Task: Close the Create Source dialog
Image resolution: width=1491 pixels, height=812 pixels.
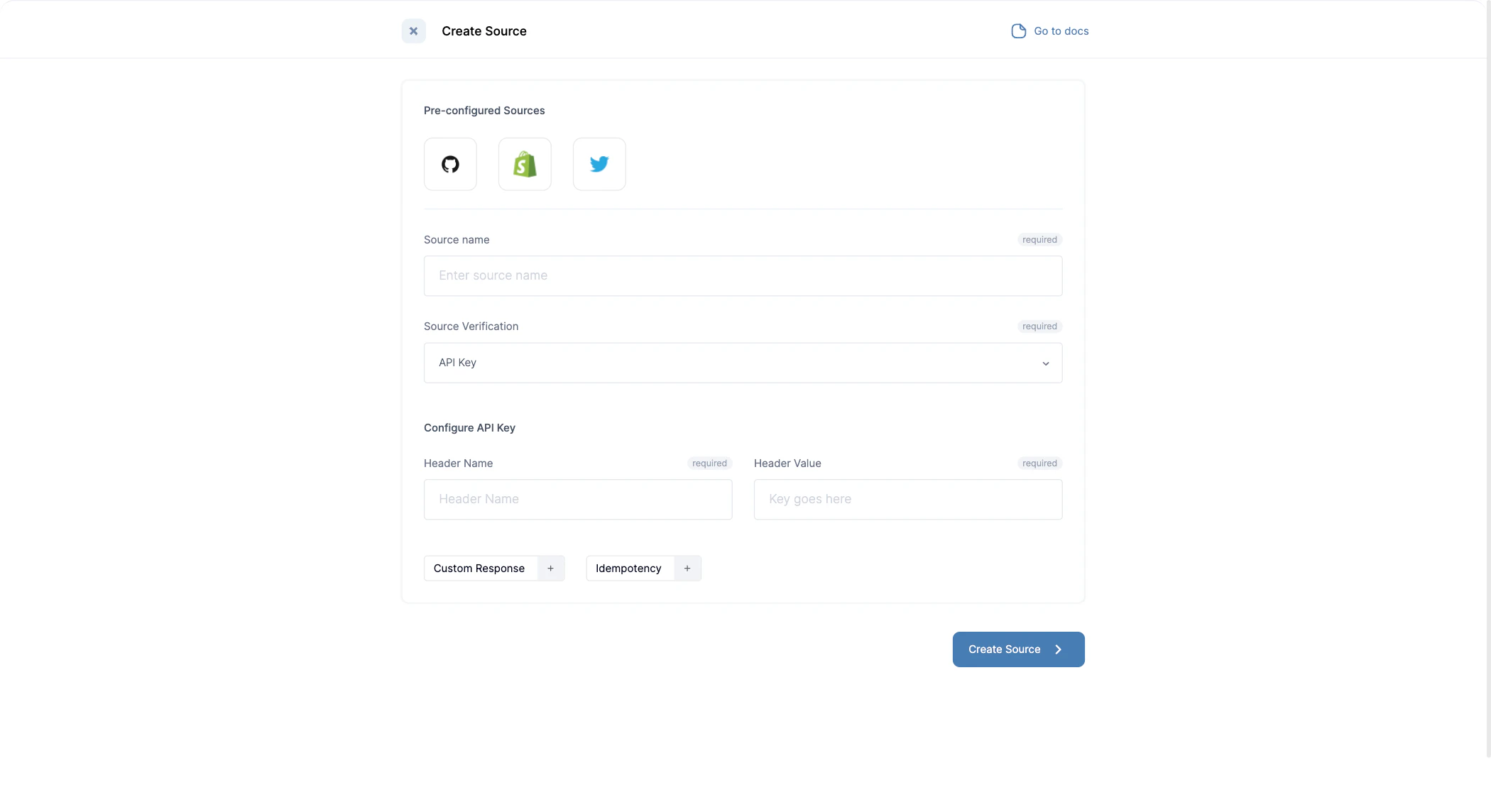Action: tap(413, 31)
